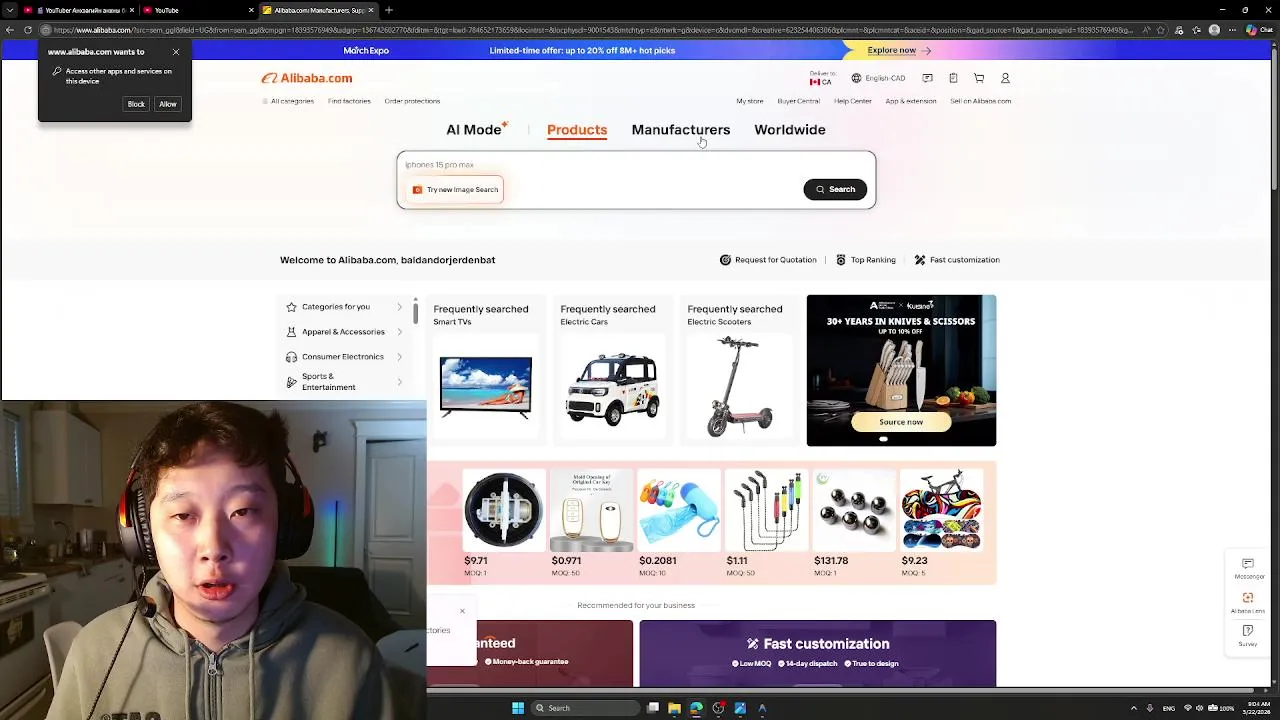Expand the Sports & Entertainment category

344,382
